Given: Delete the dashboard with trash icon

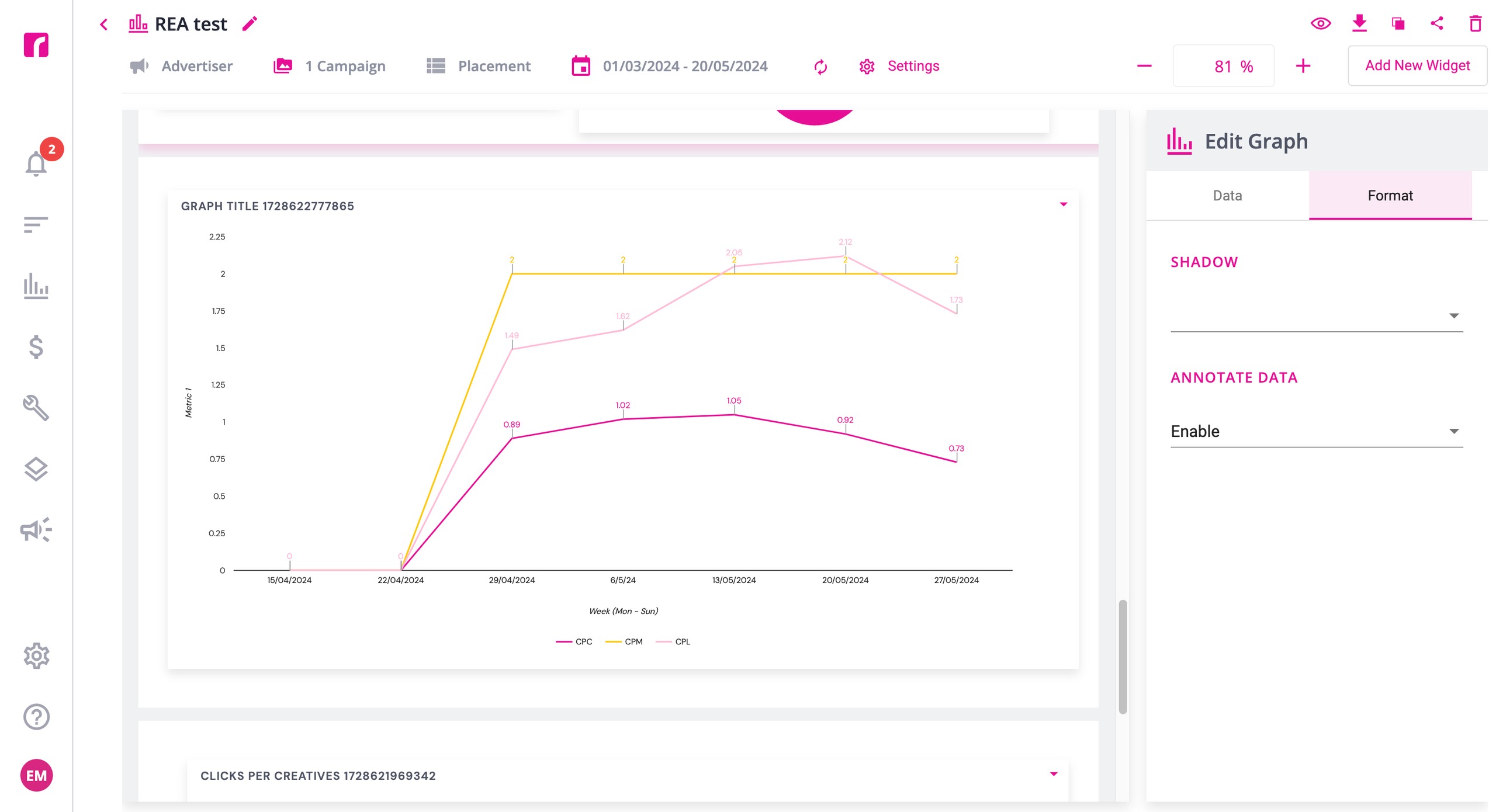Looking at the screenshot, I should pyautogui.click(x=1475, y=23).
